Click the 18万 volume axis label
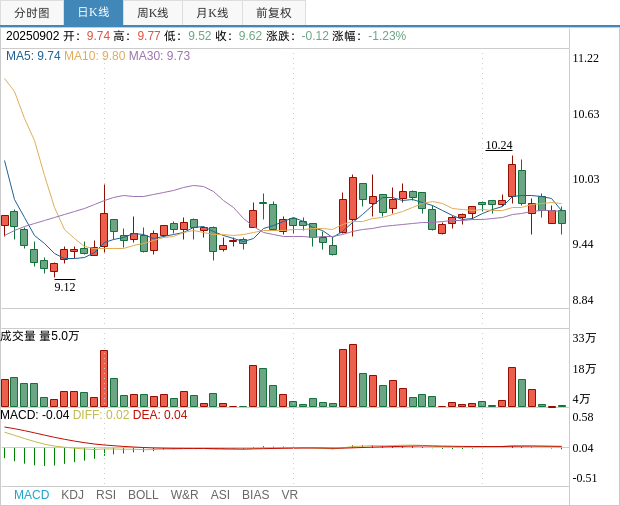620x506 pixels. coord(584,369)
